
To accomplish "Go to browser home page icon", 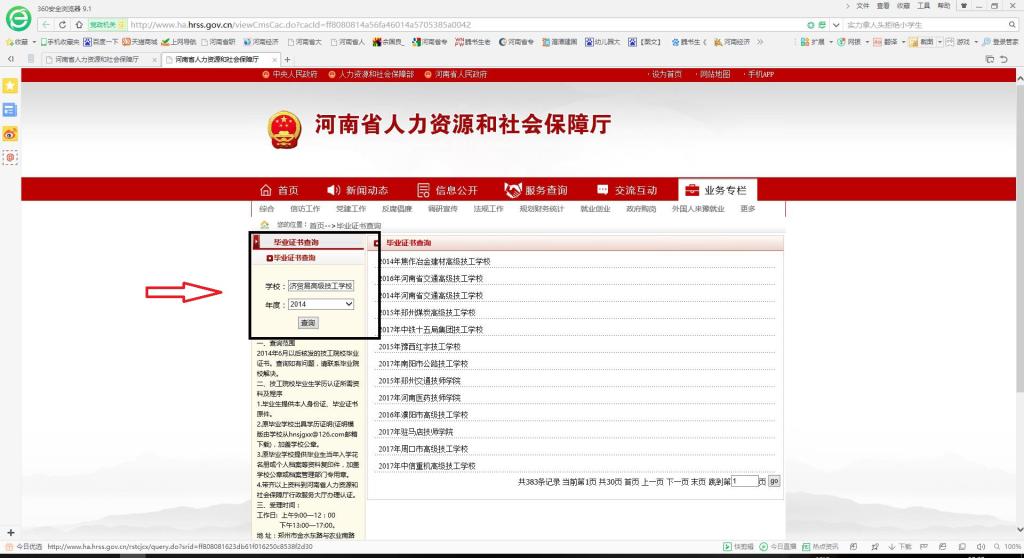I will pos(78,25).
